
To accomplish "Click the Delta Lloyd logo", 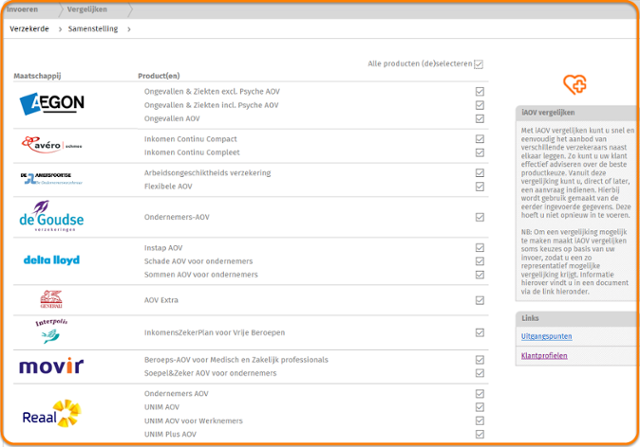I will (x=51, y=260).
